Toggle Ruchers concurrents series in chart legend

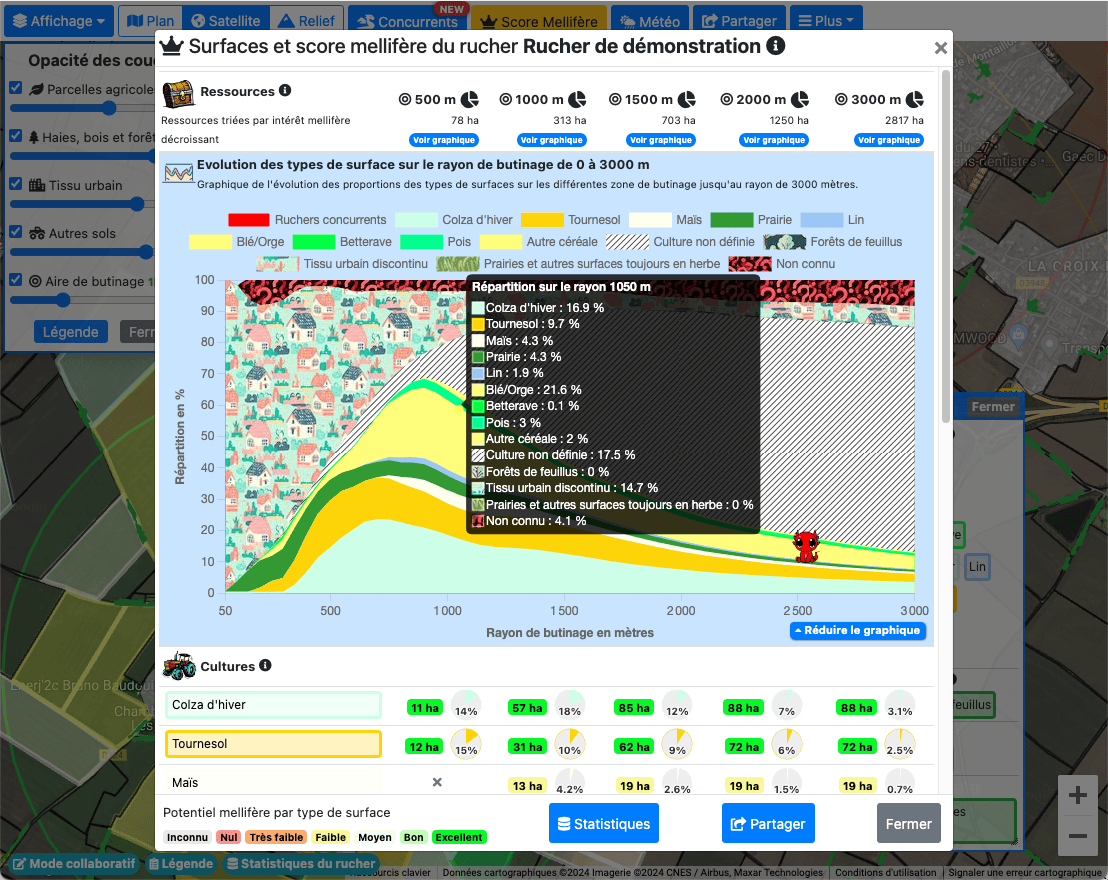[307, 220]
